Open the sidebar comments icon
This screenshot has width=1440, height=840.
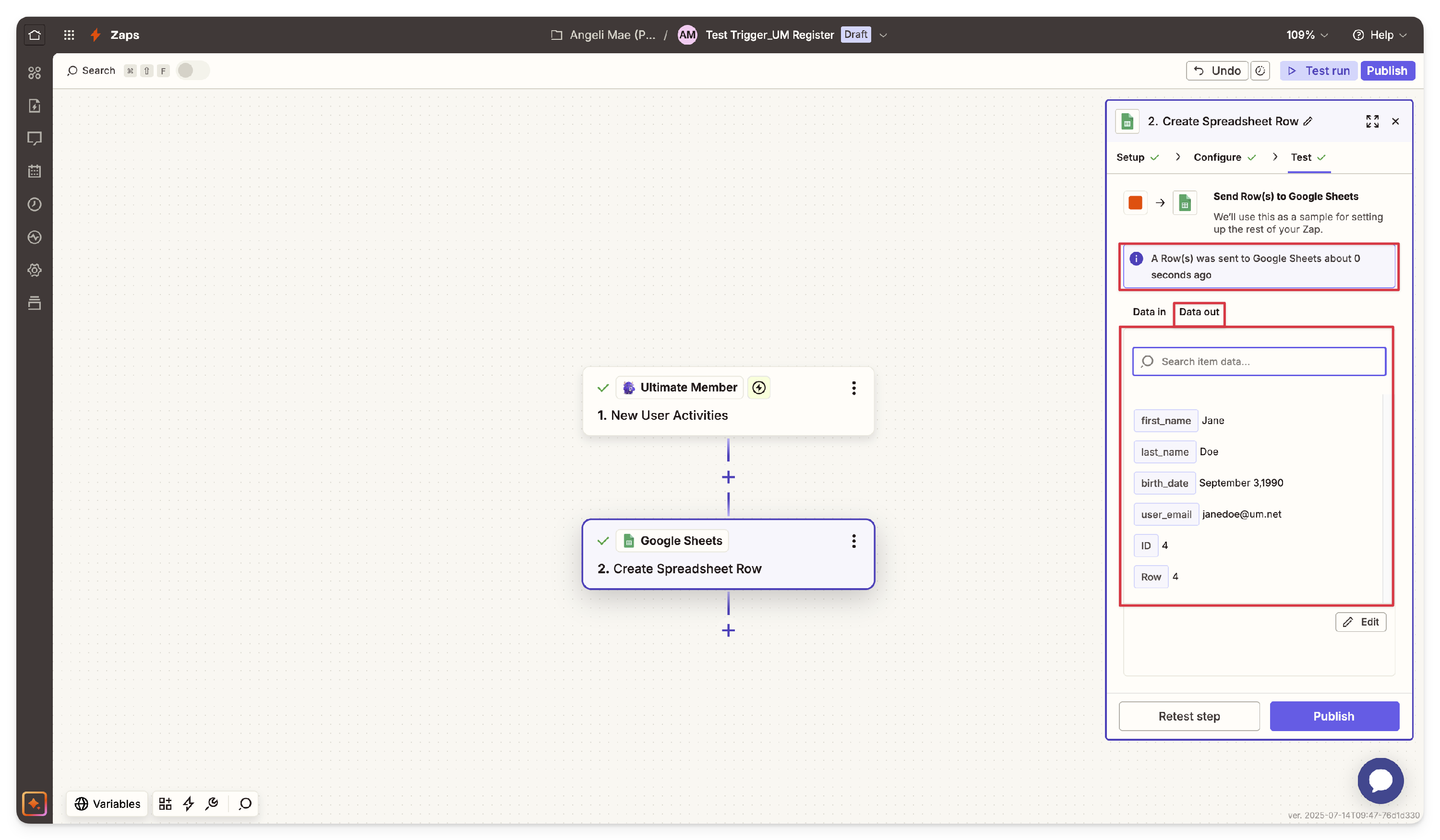pos(34,138)
